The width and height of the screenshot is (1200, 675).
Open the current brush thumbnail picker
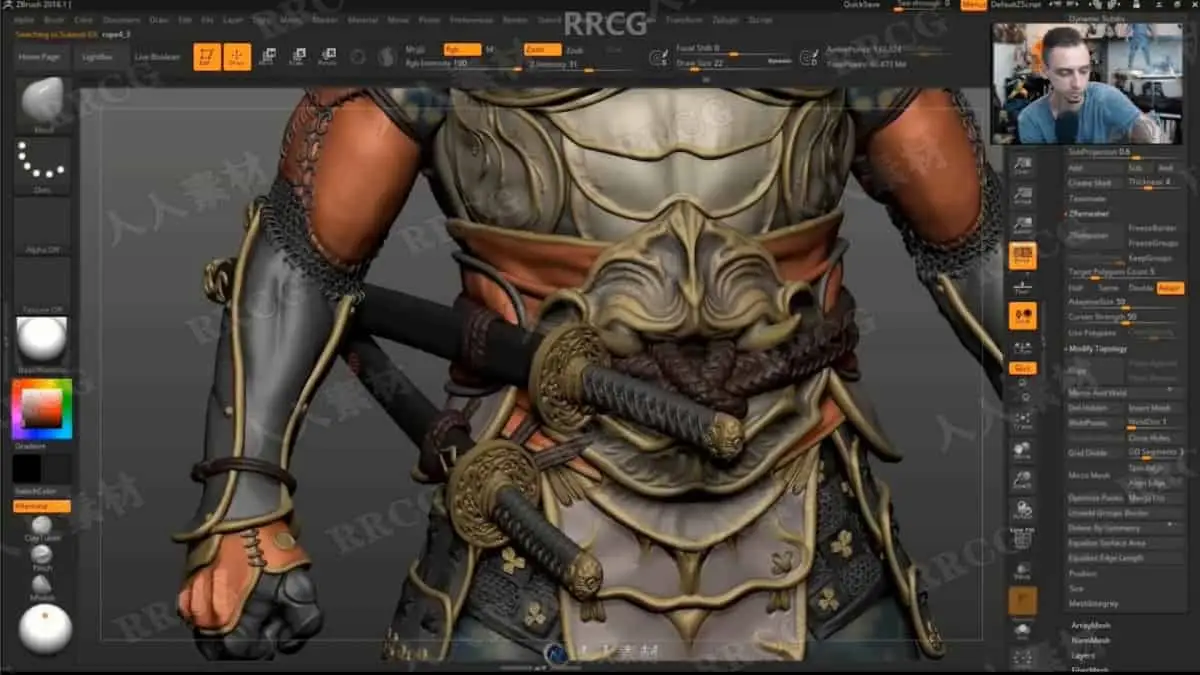pyautogui.click(x=43, y=105)
